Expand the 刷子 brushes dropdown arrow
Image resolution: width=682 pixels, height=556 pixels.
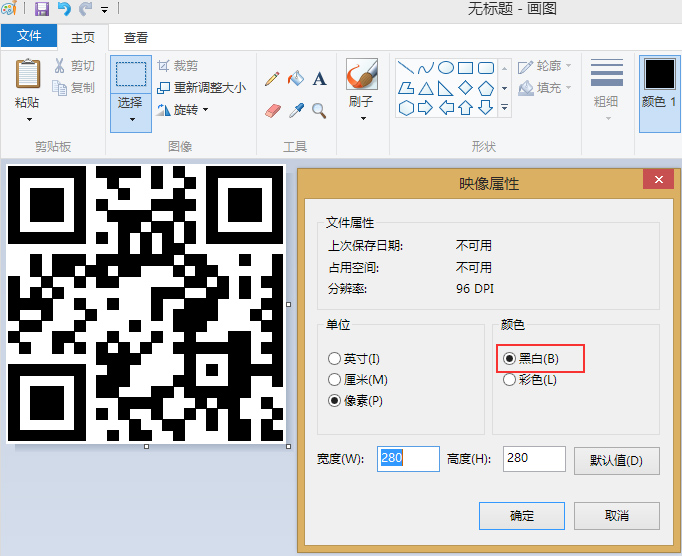click(x=363, y=118)
